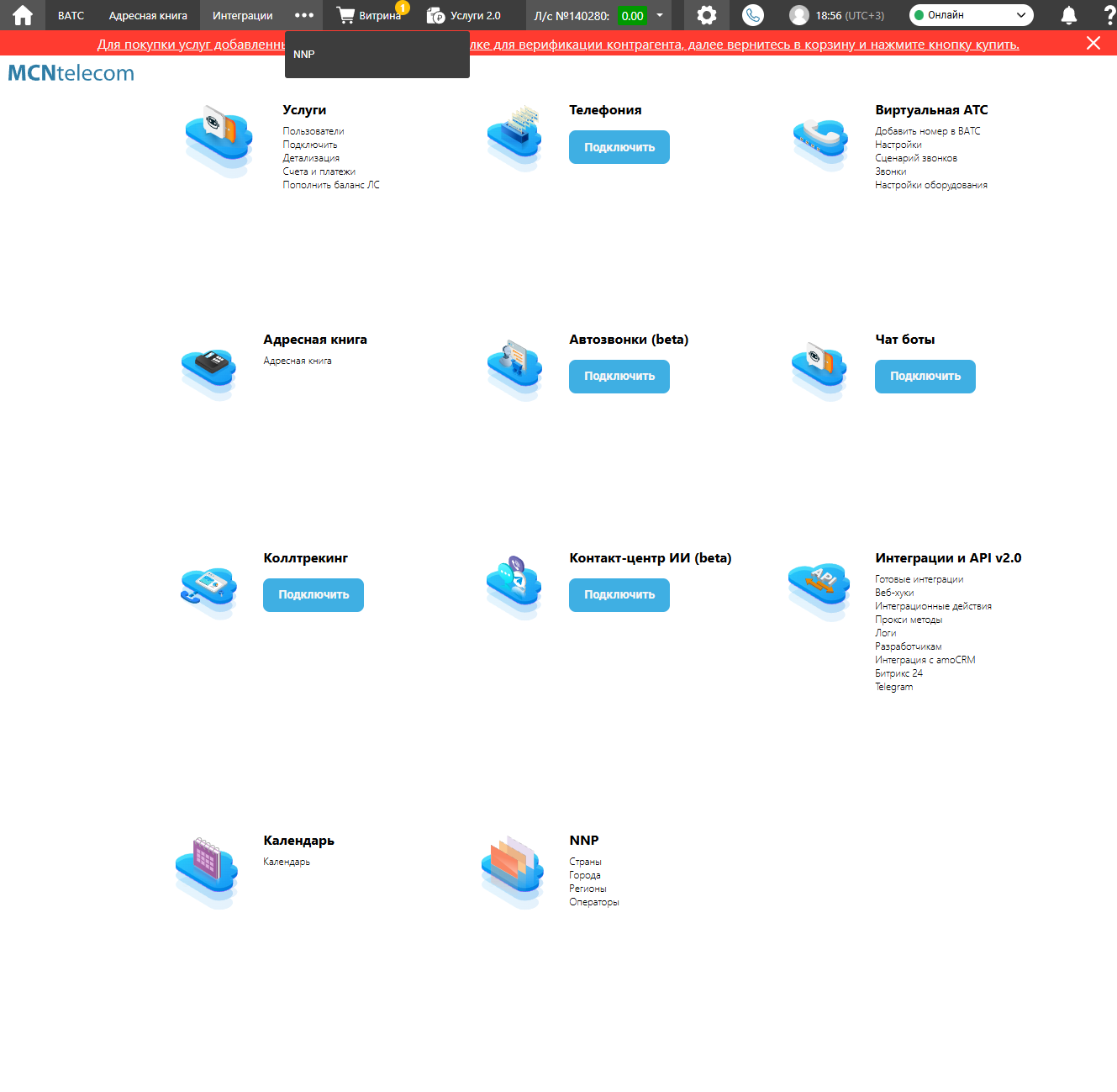
Task: Click the Контакт-центр ИИ cloud icon
Action: point(514,588)
